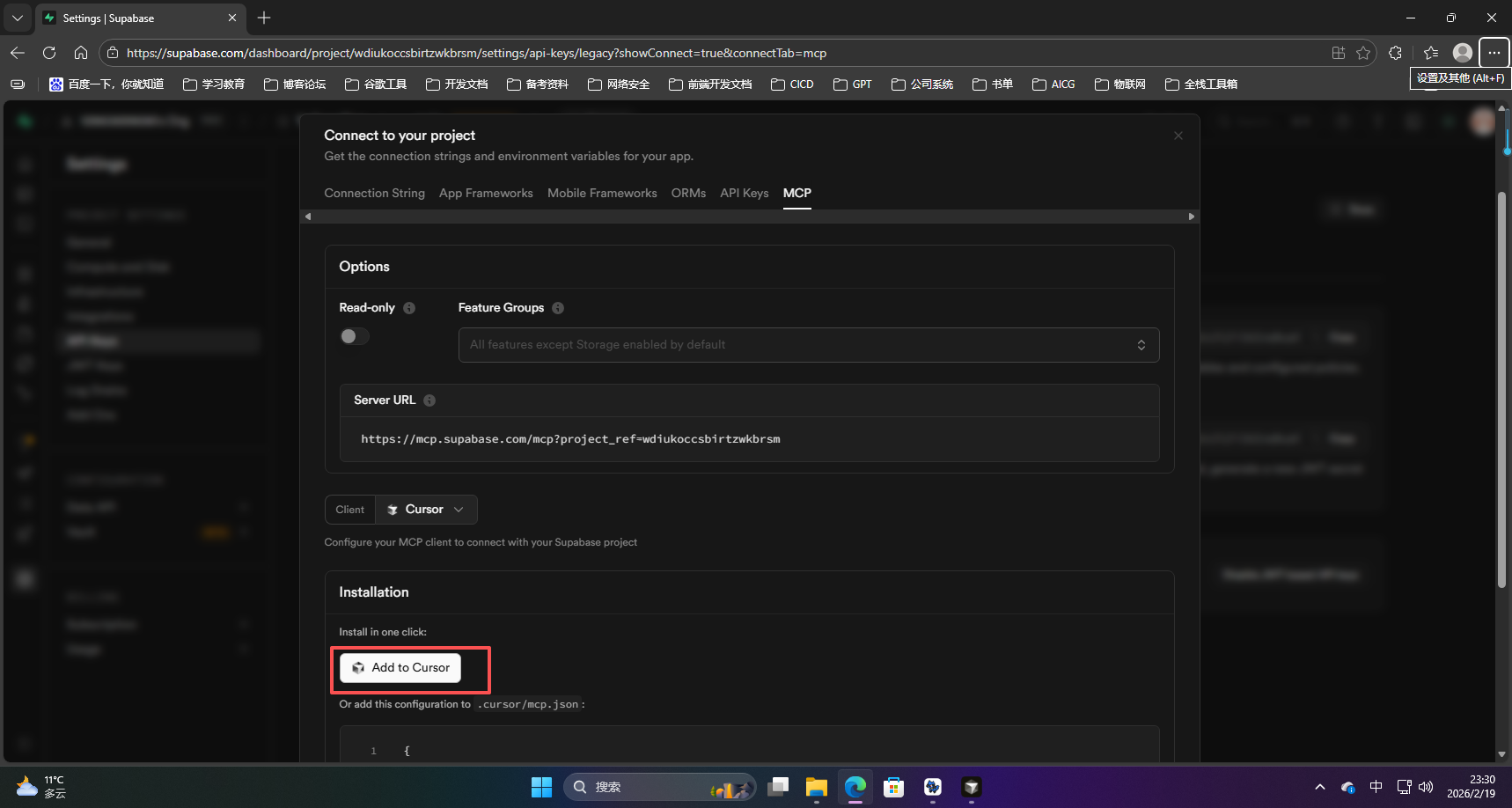The image size is (1512, 808).
Task: Open the Cursor client selector dropdown
Action: click(x=427, y=510)
